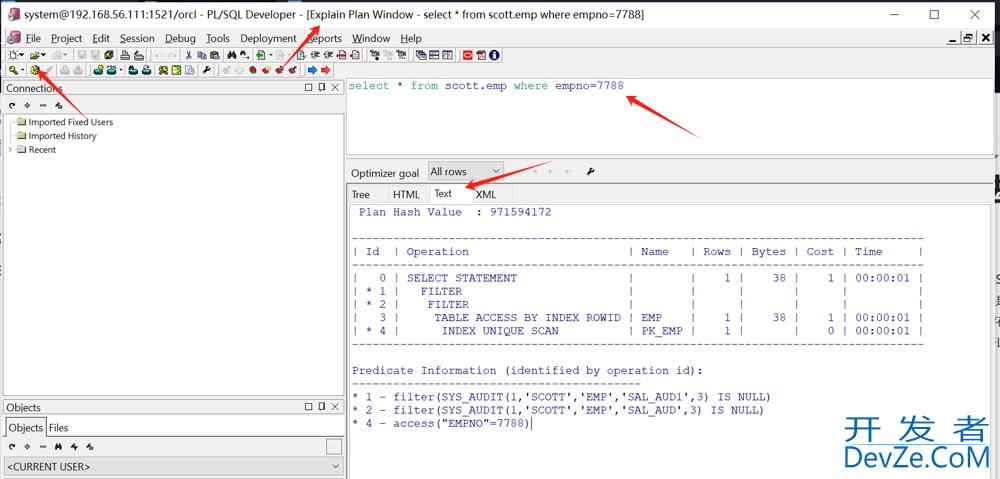Click the Paste toolbar icon
1000x479 pixels.
215,55
